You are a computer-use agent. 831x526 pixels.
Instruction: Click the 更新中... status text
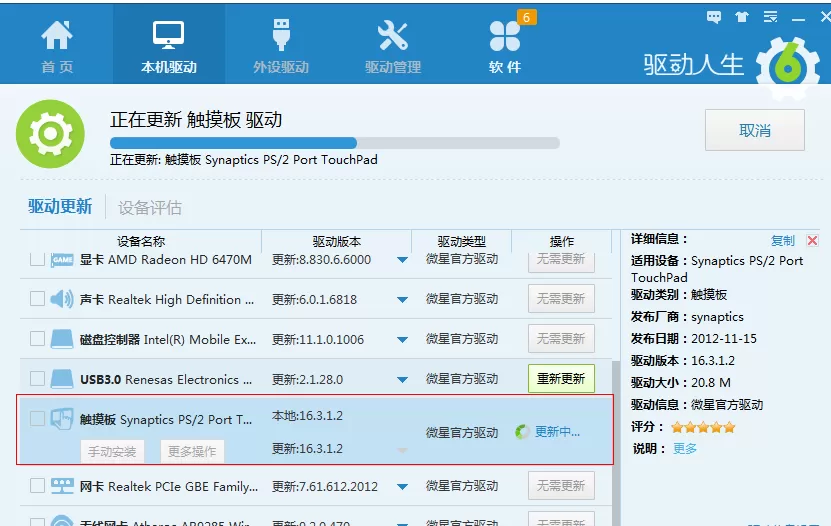click(x=558, y=432)
